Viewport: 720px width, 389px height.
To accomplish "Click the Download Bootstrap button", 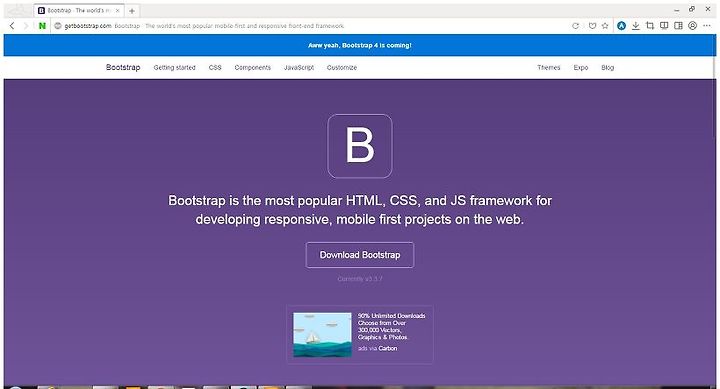I will [360, 255].
